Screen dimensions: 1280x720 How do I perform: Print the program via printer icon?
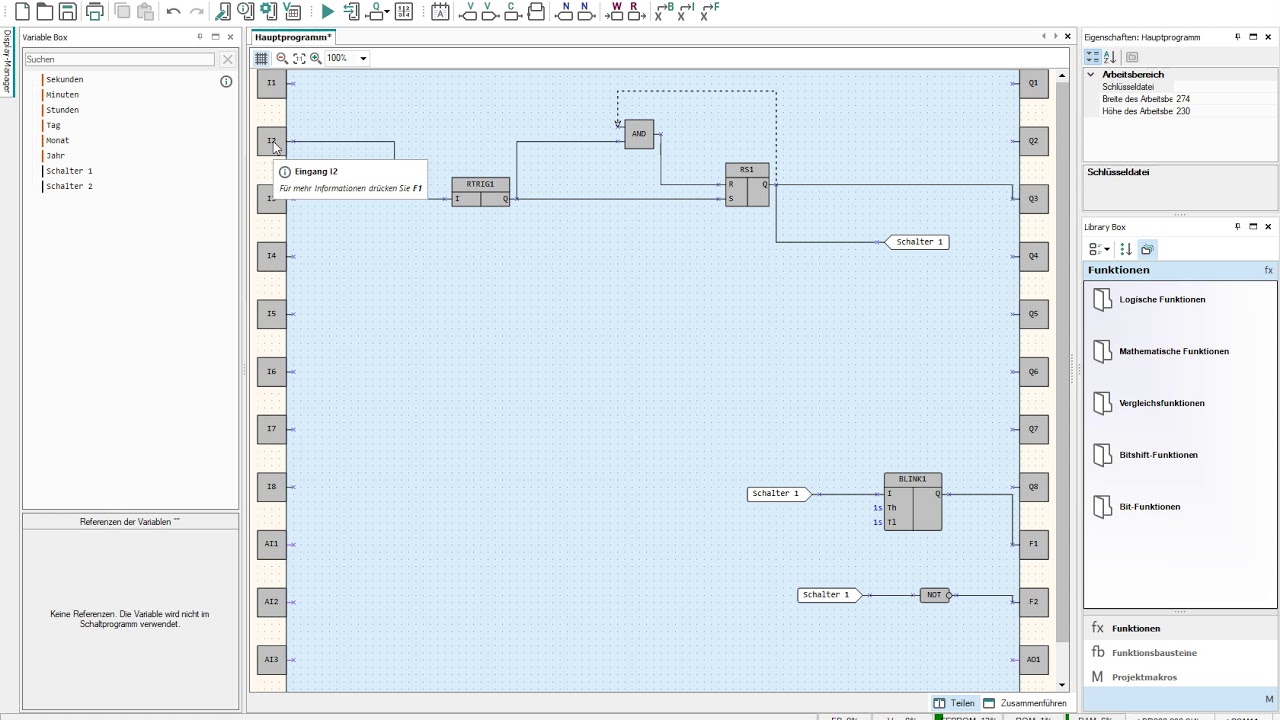click(x=95, y=12)
